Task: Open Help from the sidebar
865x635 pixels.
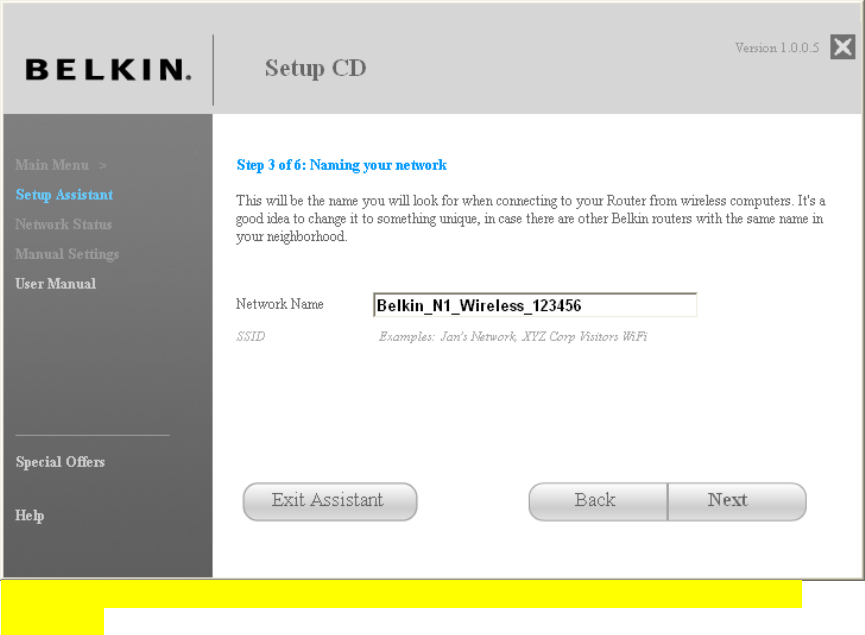Action: [x=30, y=515]
